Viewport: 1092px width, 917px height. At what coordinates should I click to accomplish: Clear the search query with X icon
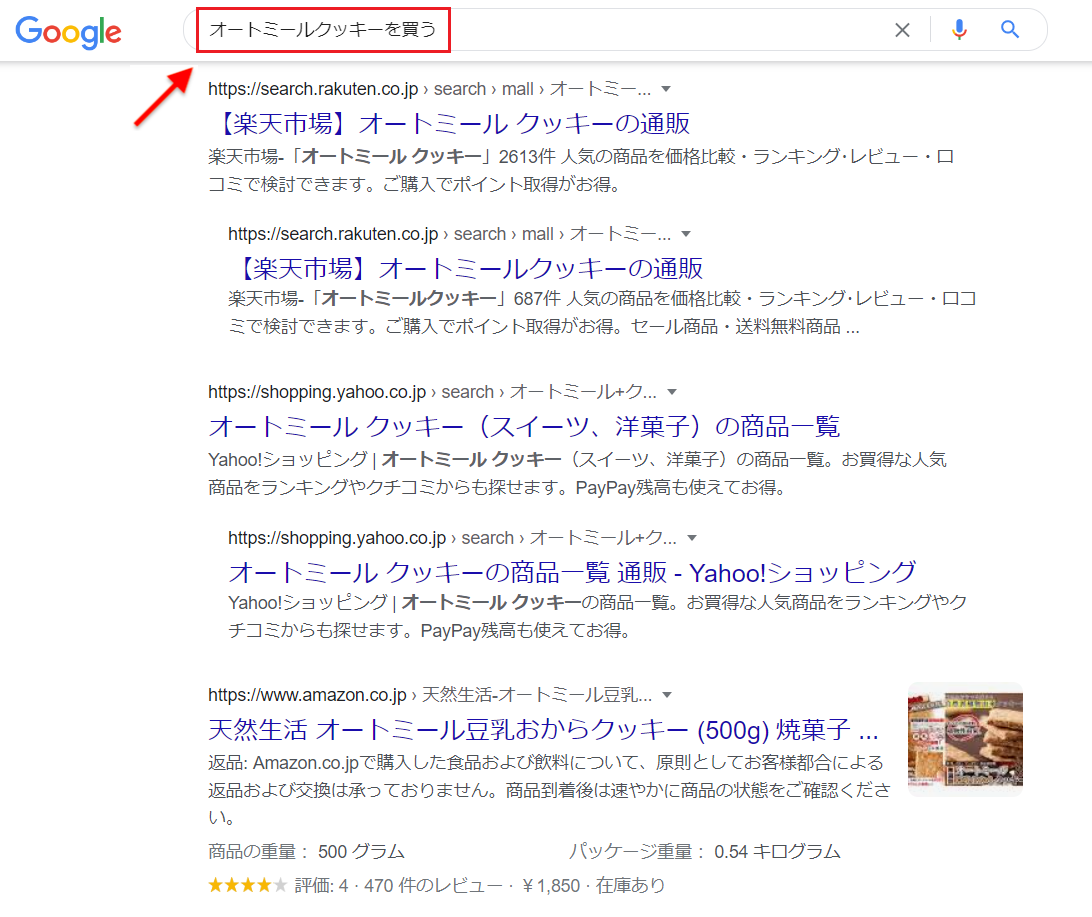(x=902, y=30)
